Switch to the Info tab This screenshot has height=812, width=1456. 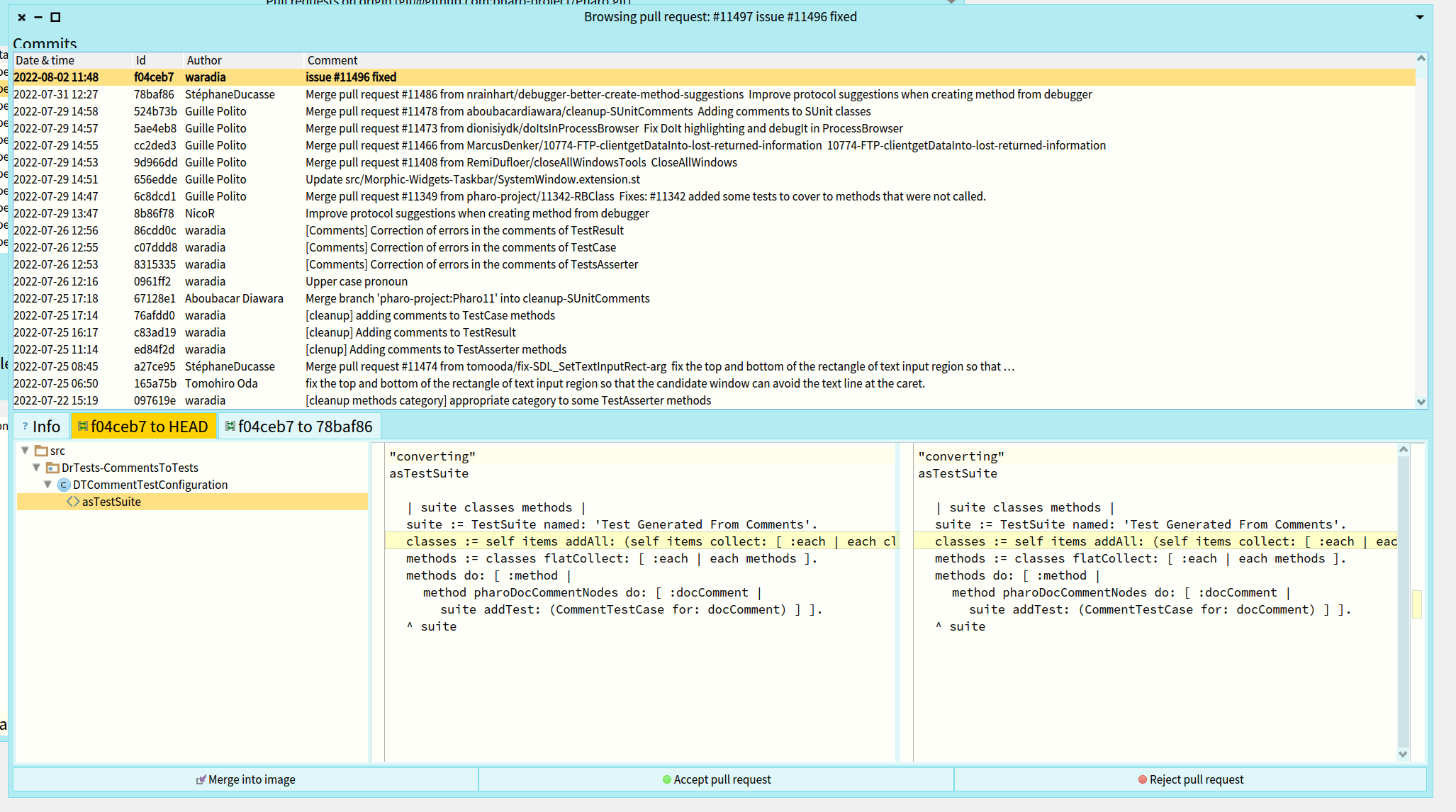[41, 427]
